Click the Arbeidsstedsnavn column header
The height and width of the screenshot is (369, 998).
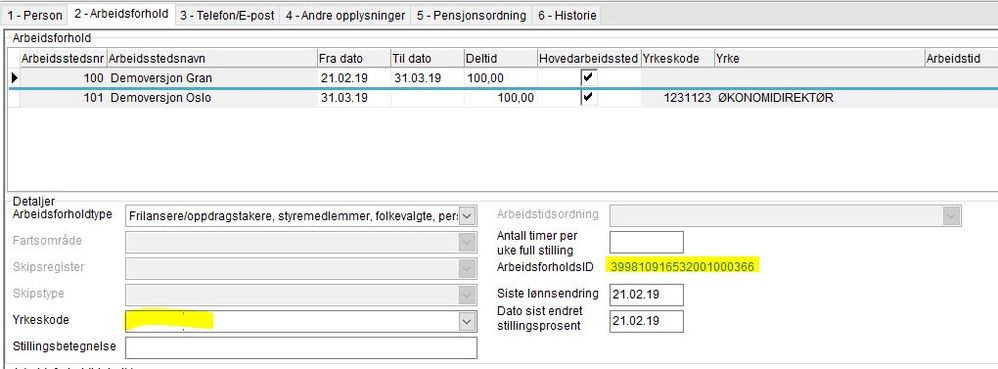click(211, 59)
